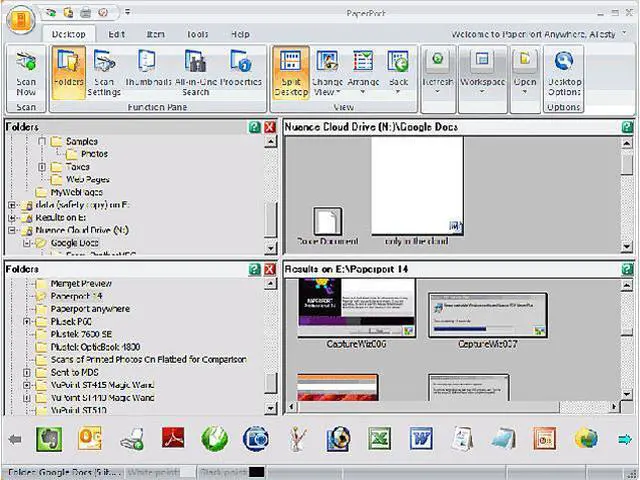The image size is (640, 480).
Task: Show Thumbnails in the function pane
Action: (x=147, y=73)
